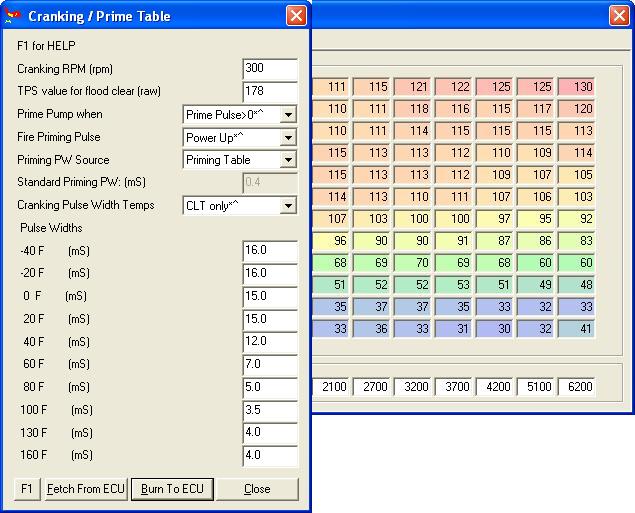Click the TPS flood clear value field

[x=270, y=92]
